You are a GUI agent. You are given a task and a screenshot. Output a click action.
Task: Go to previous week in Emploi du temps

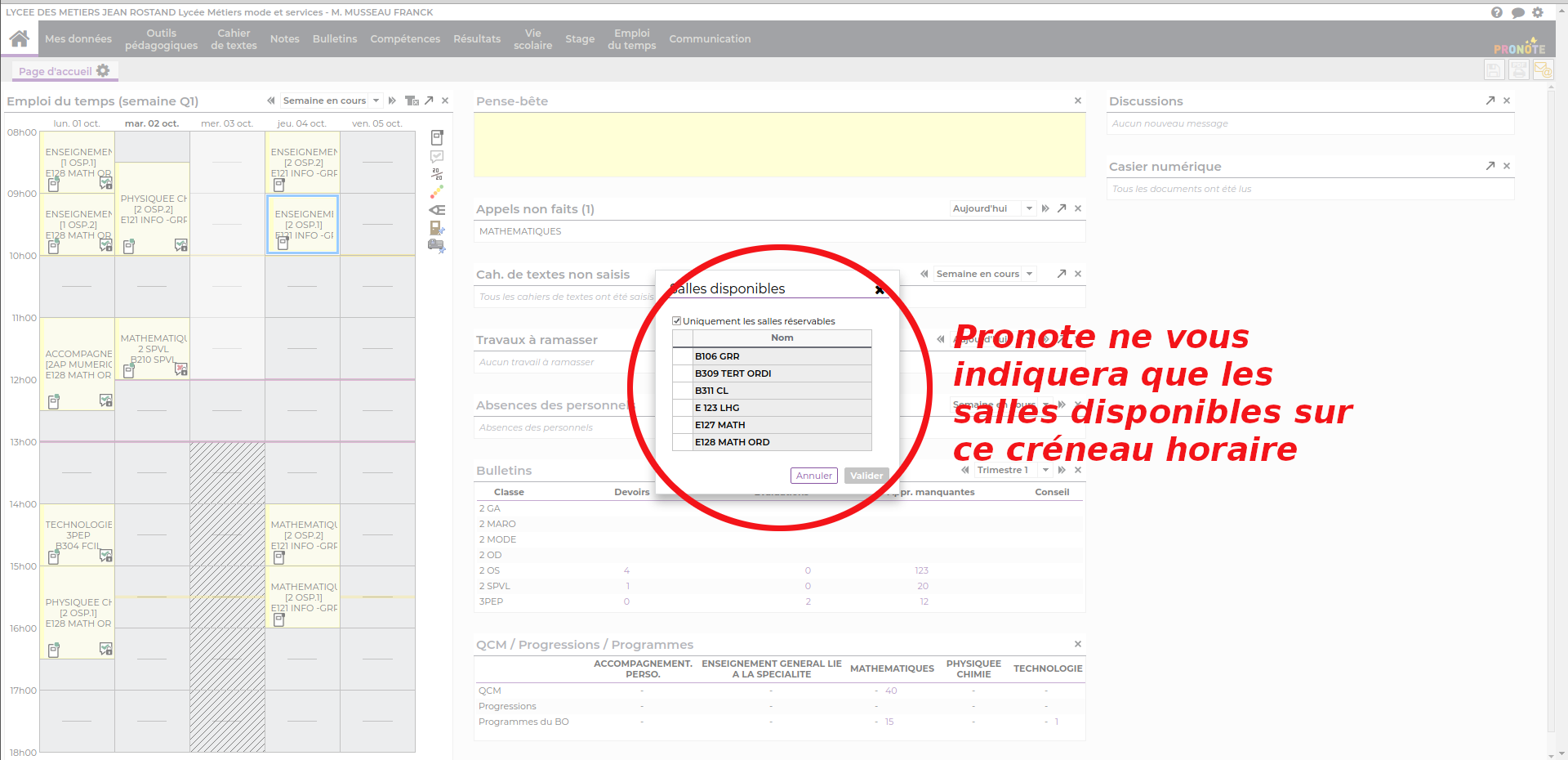(271, 101)
